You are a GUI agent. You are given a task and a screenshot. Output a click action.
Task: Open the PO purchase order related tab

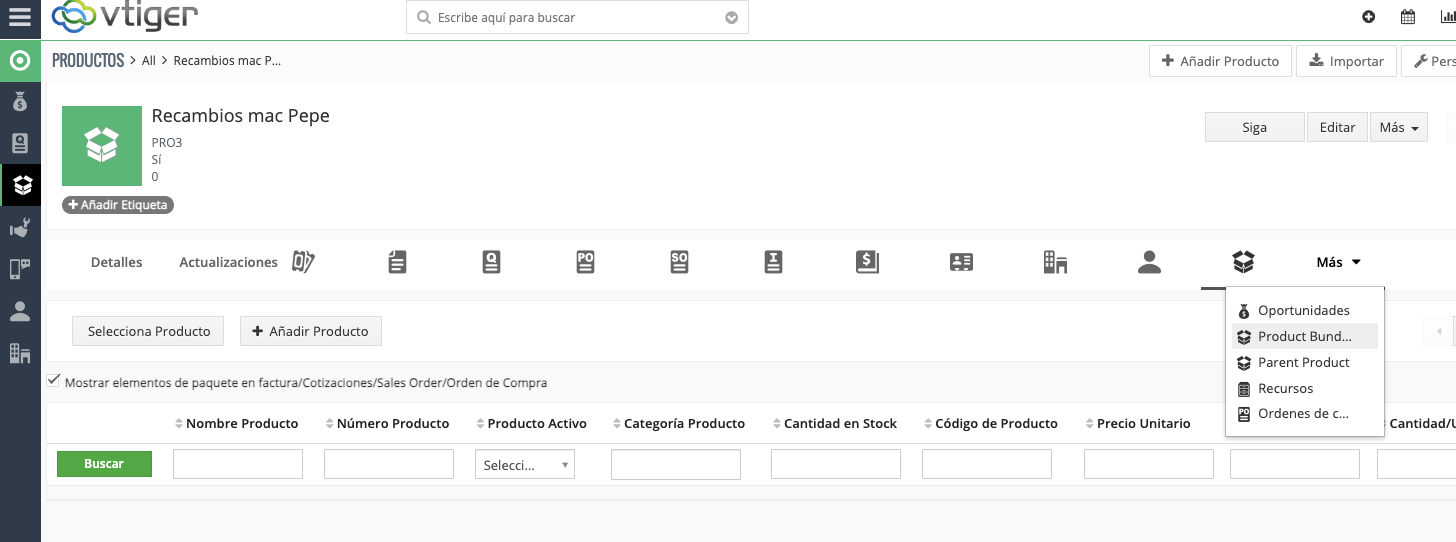[586, 262]
